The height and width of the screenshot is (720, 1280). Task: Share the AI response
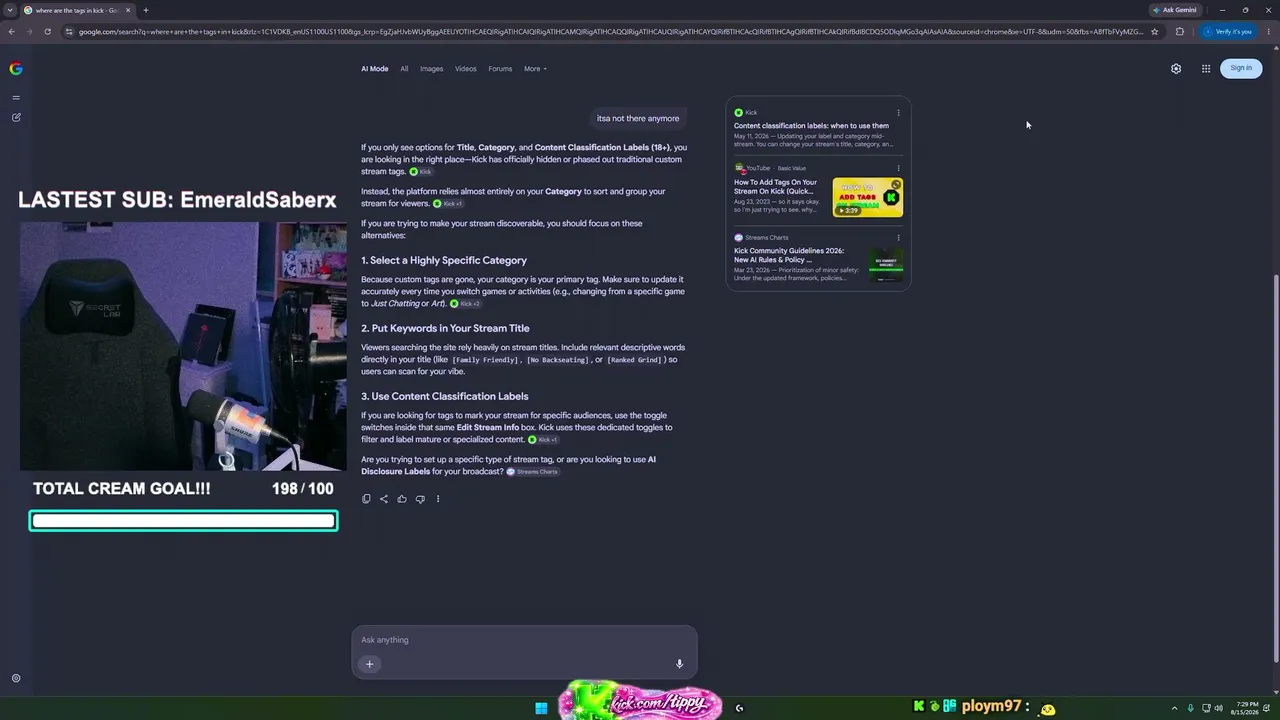pos(384,499)
